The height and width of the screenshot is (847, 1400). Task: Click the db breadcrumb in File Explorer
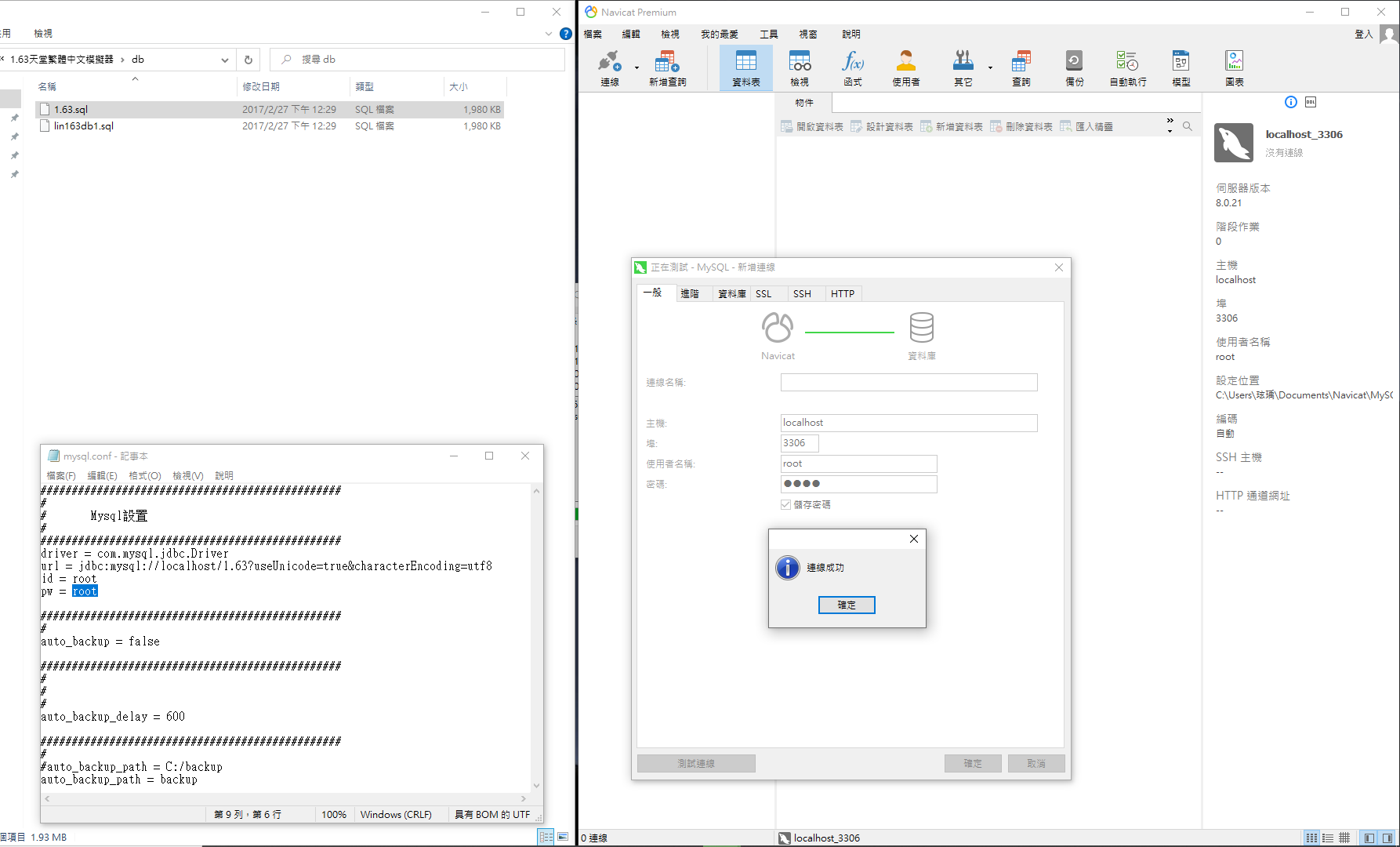(x=138, y=60)
